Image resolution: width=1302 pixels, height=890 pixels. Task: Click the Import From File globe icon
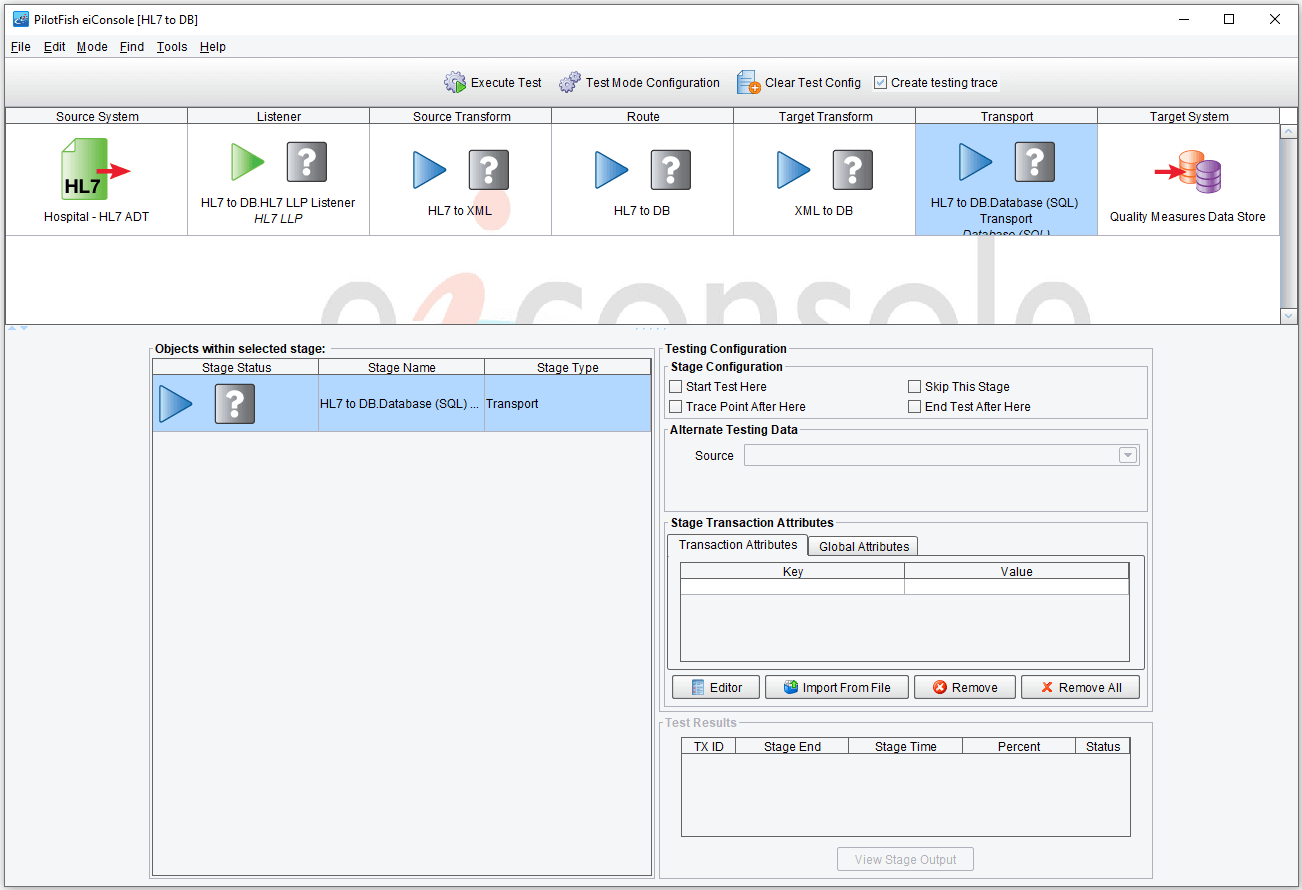(x=791, y=687)
